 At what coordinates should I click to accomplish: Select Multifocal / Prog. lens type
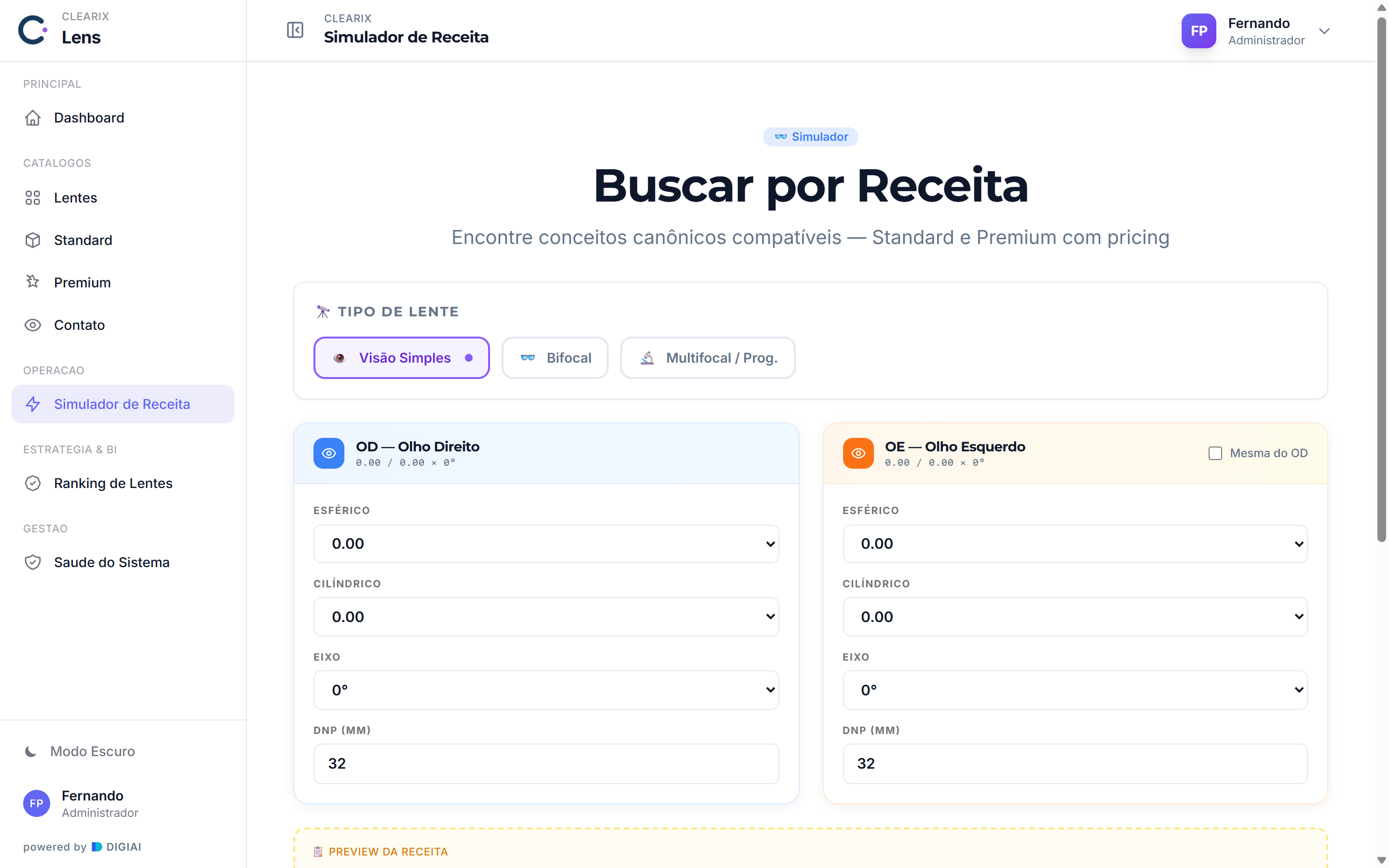(708, 358)
